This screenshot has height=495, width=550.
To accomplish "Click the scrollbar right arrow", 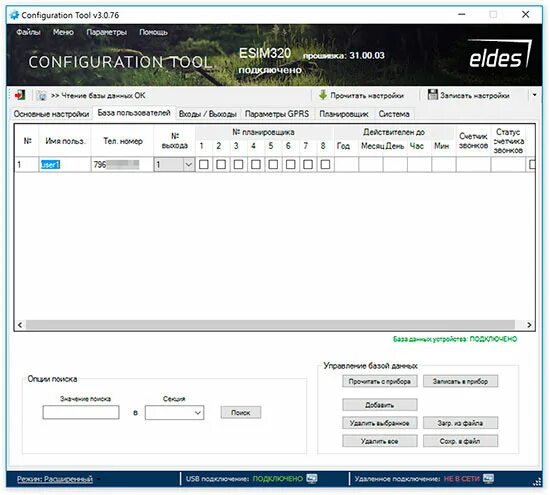I will click(529, 325).
